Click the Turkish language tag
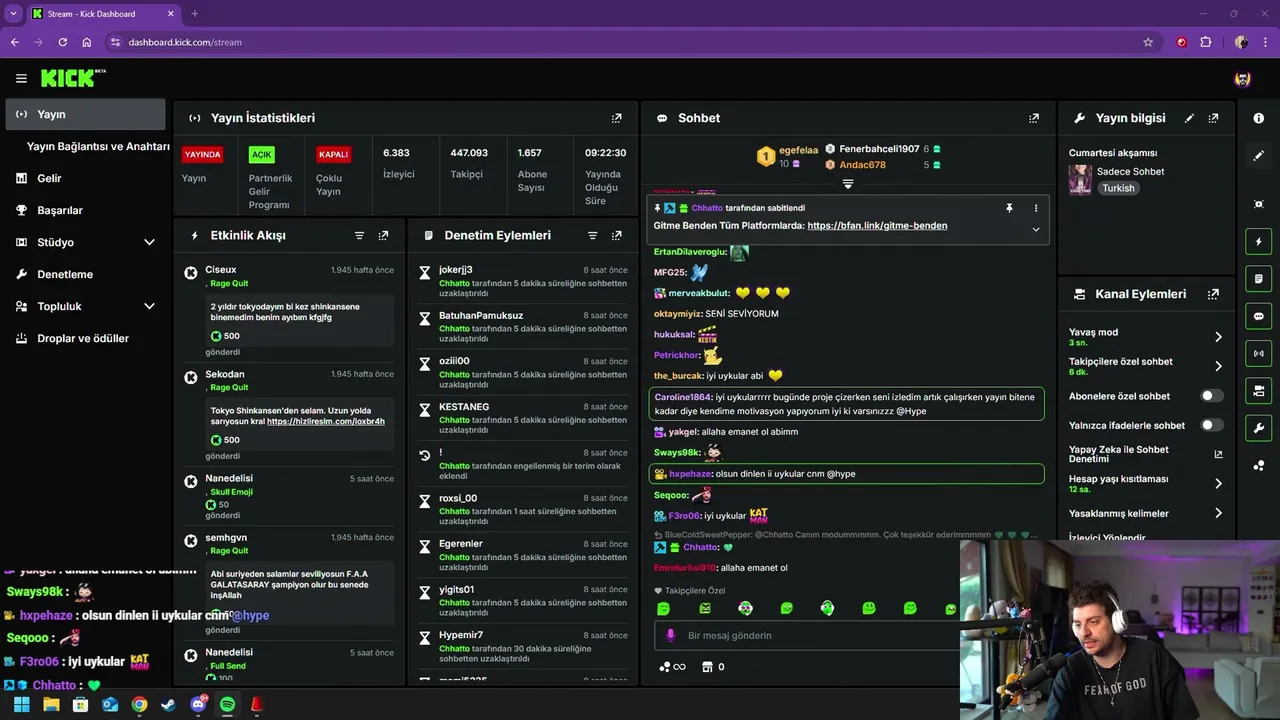 pyautogui.click(x=1118, y=188)
